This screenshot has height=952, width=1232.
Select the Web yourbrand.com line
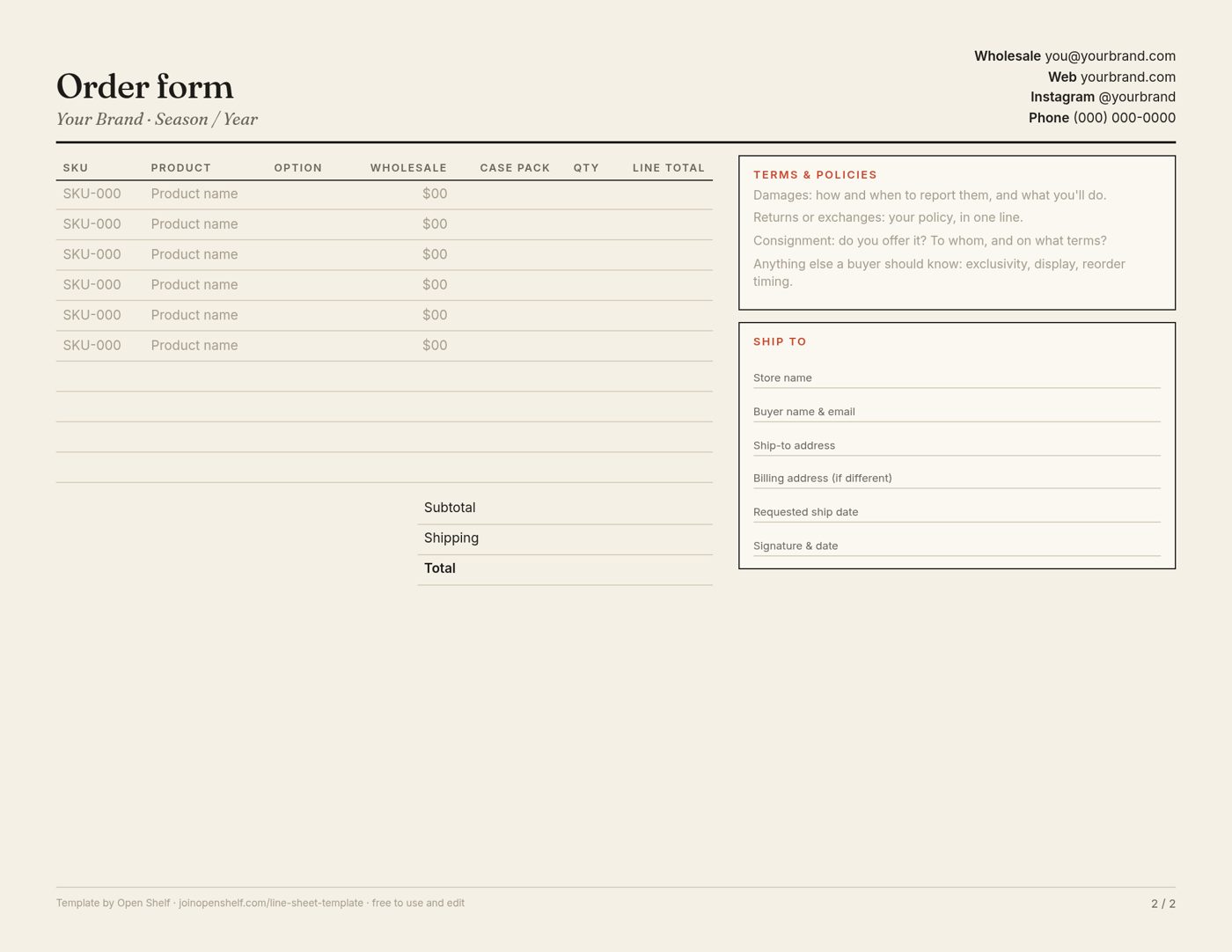click(1111, 77)
